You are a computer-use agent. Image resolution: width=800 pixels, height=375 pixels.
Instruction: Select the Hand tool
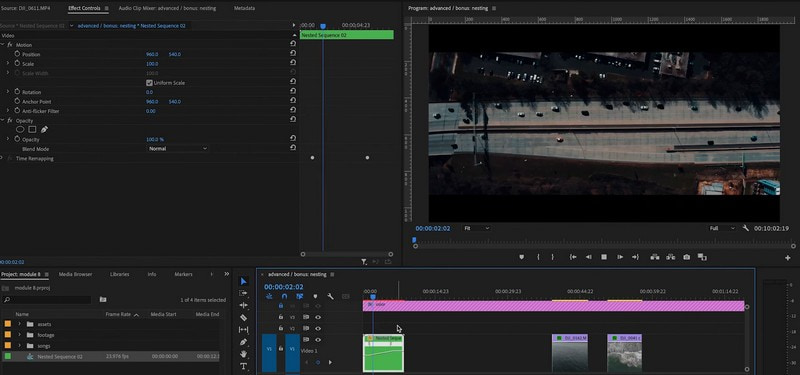coord(243,354)
